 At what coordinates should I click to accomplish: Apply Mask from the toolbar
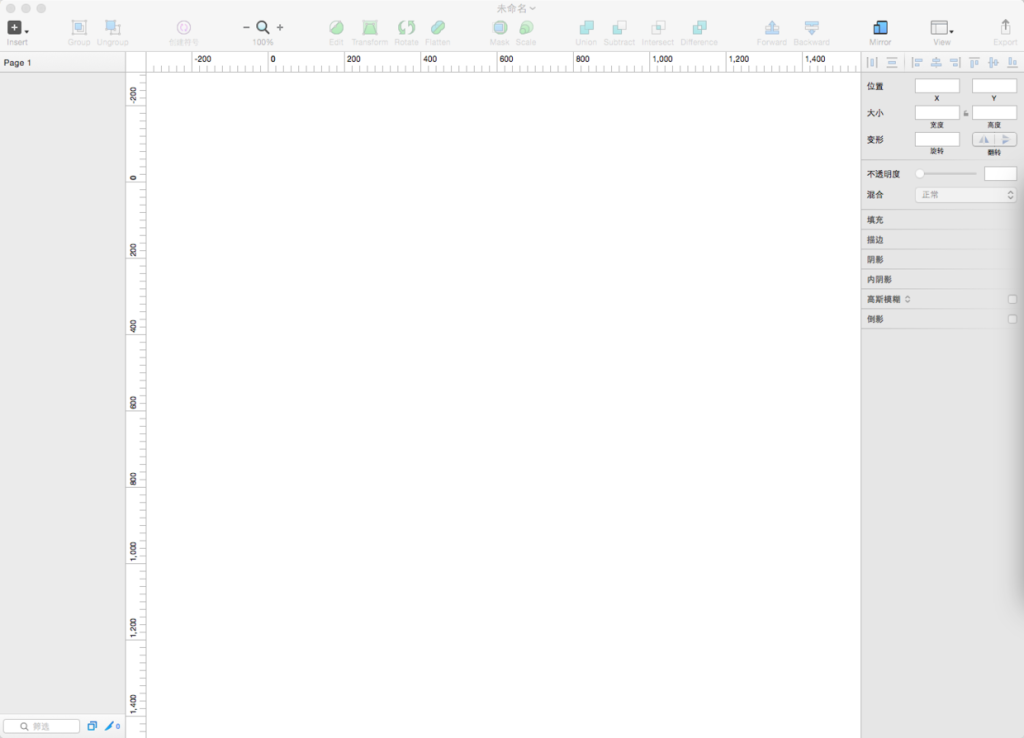coord(500,27)
